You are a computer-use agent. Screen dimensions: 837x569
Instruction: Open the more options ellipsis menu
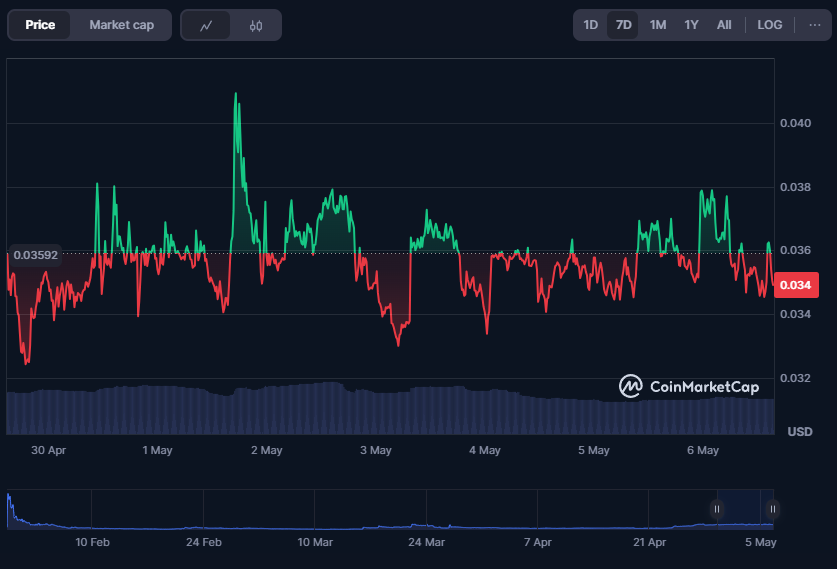(814, 25)
